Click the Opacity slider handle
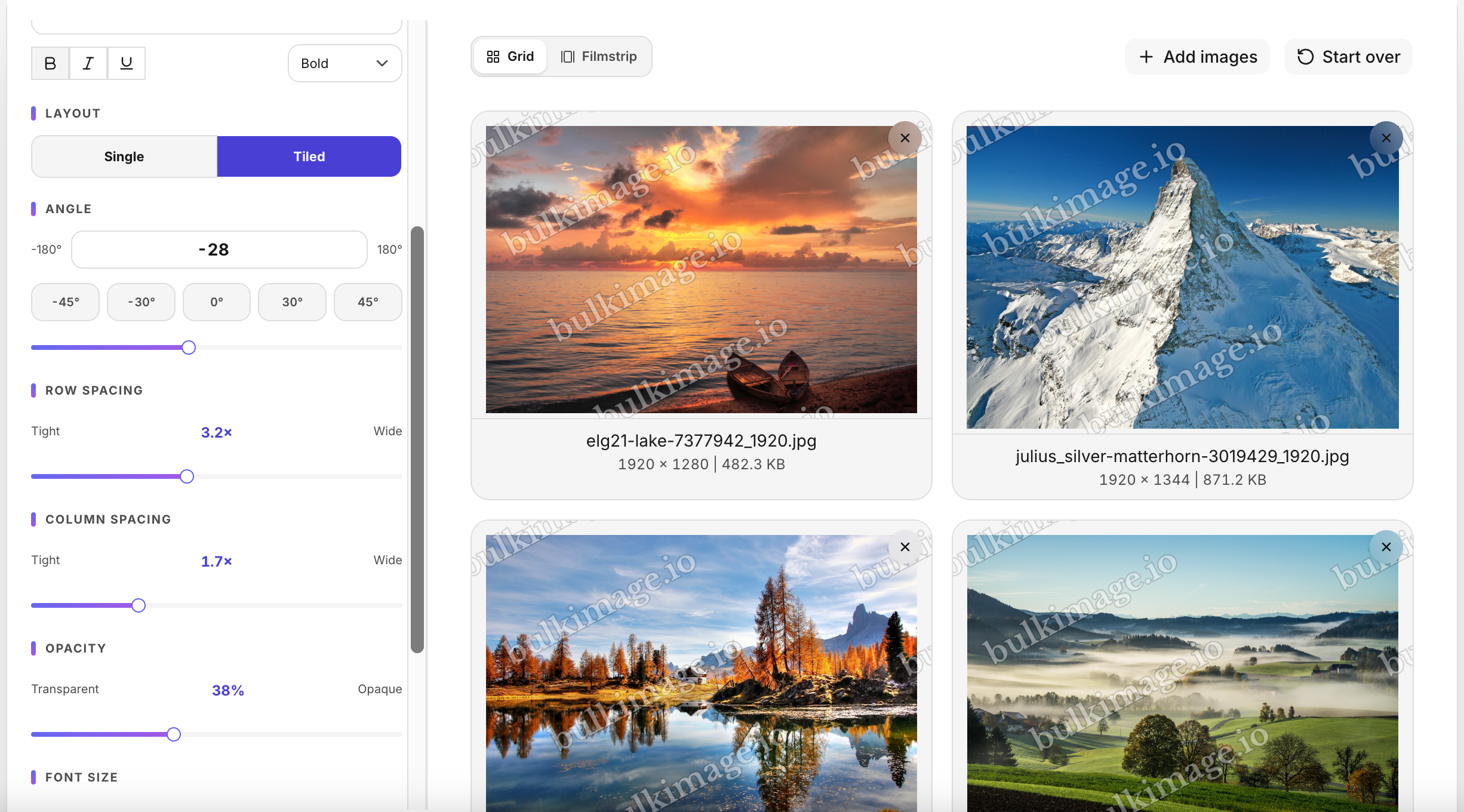Image resolution: width=1464 pixels, height=812 pixels. tap(174, 734)
